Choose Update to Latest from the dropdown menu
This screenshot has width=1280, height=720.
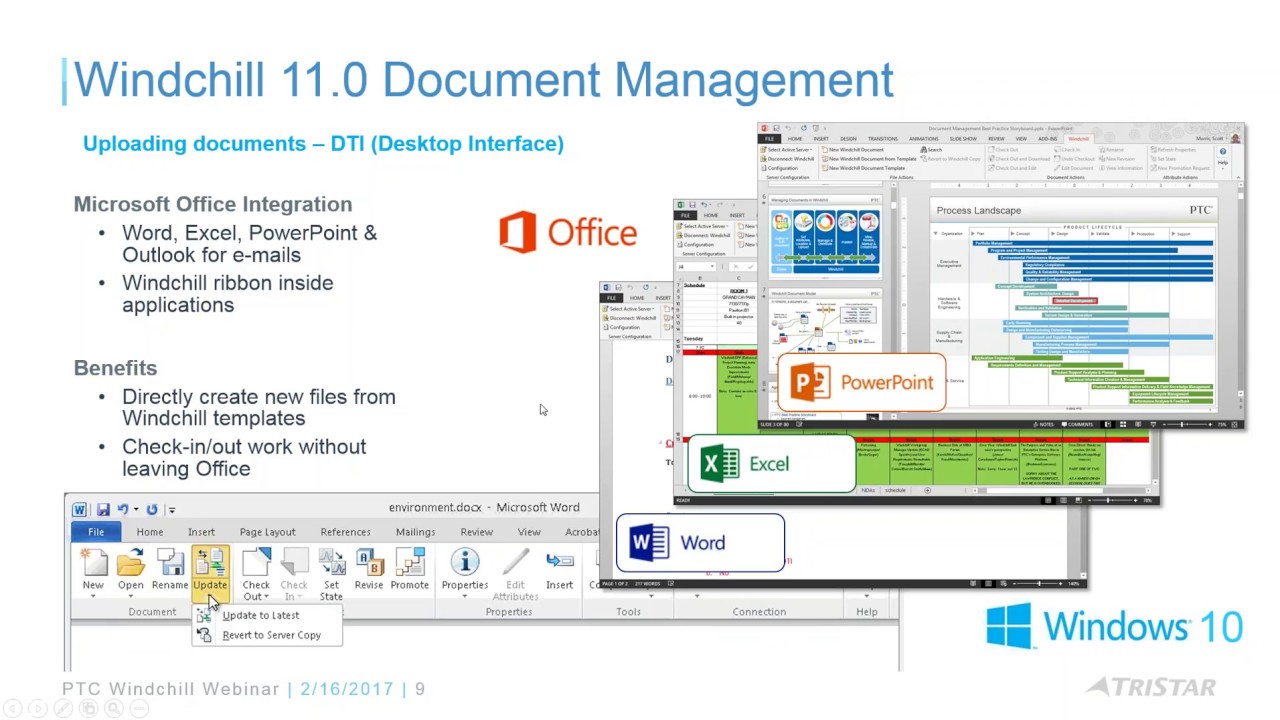coord(260,615)
